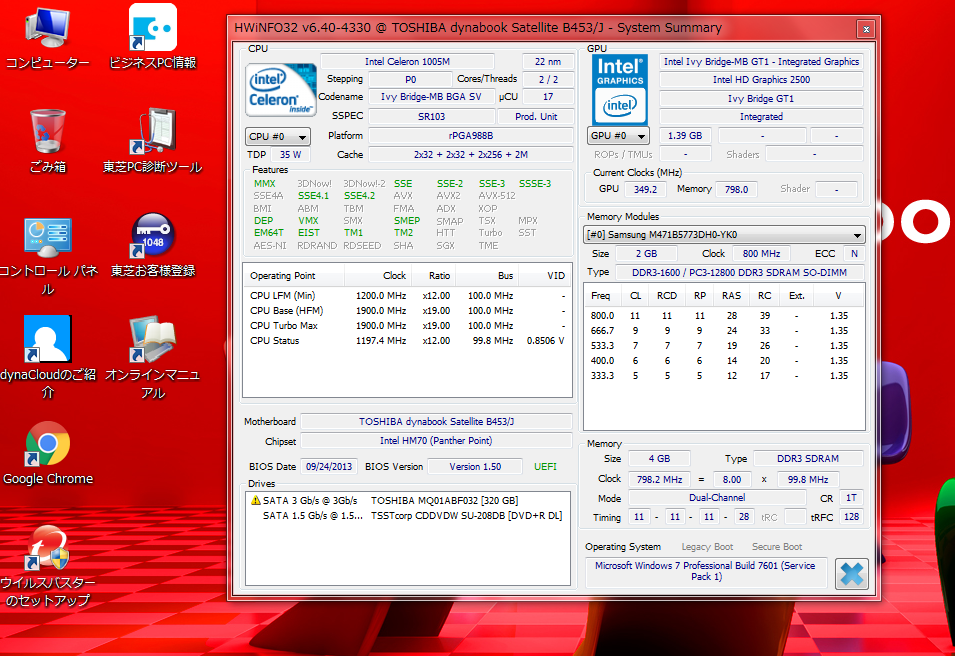Open the オンラインマニュアル shortcut
The image size is (955, 656).
click(152, 358)
